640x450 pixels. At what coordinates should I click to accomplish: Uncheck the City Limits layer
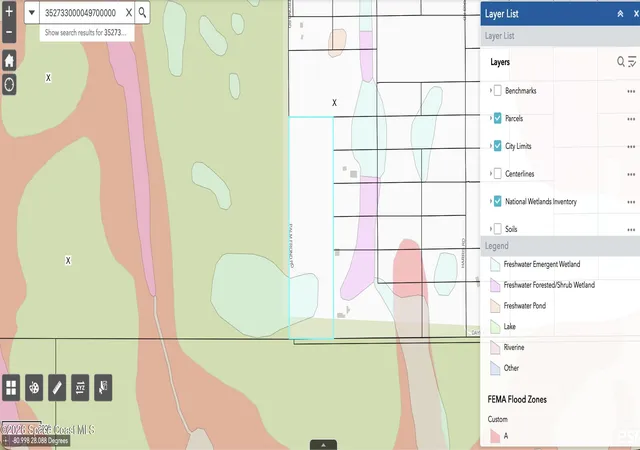point(498,146)
